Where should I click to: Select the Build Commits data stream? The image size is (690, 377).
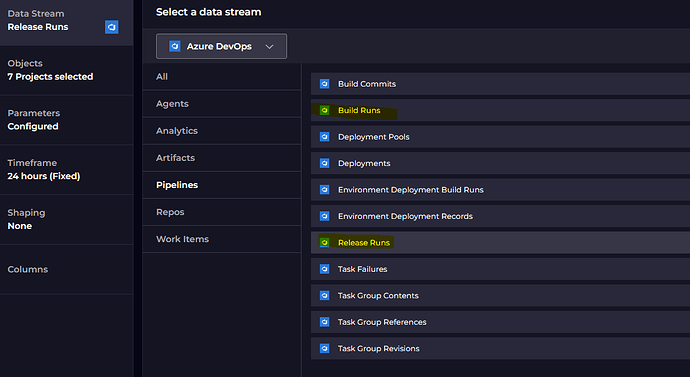click(500, 84)
